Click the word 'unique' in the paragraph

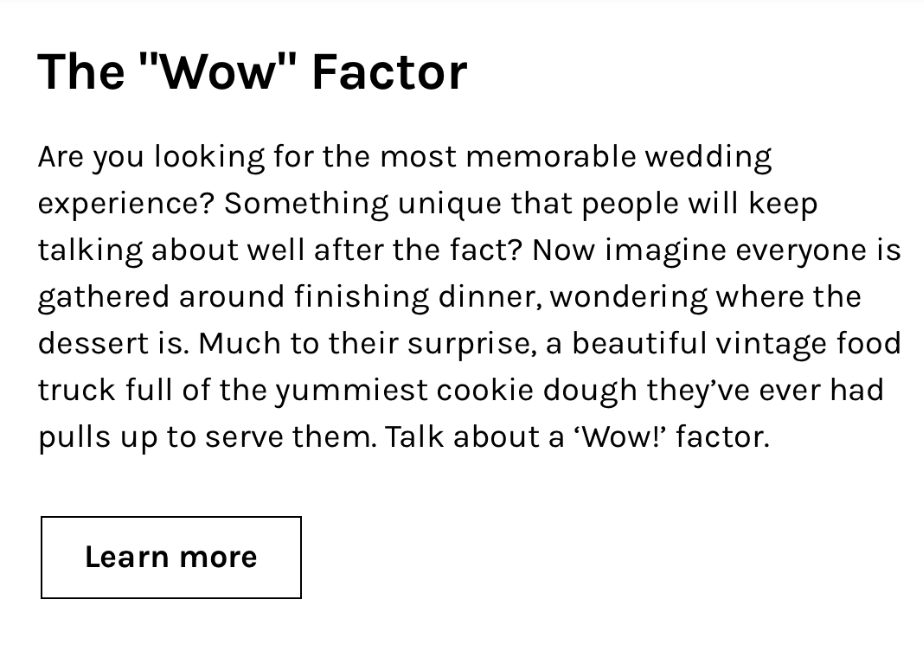pyautogui.click(x=450, y=204)
